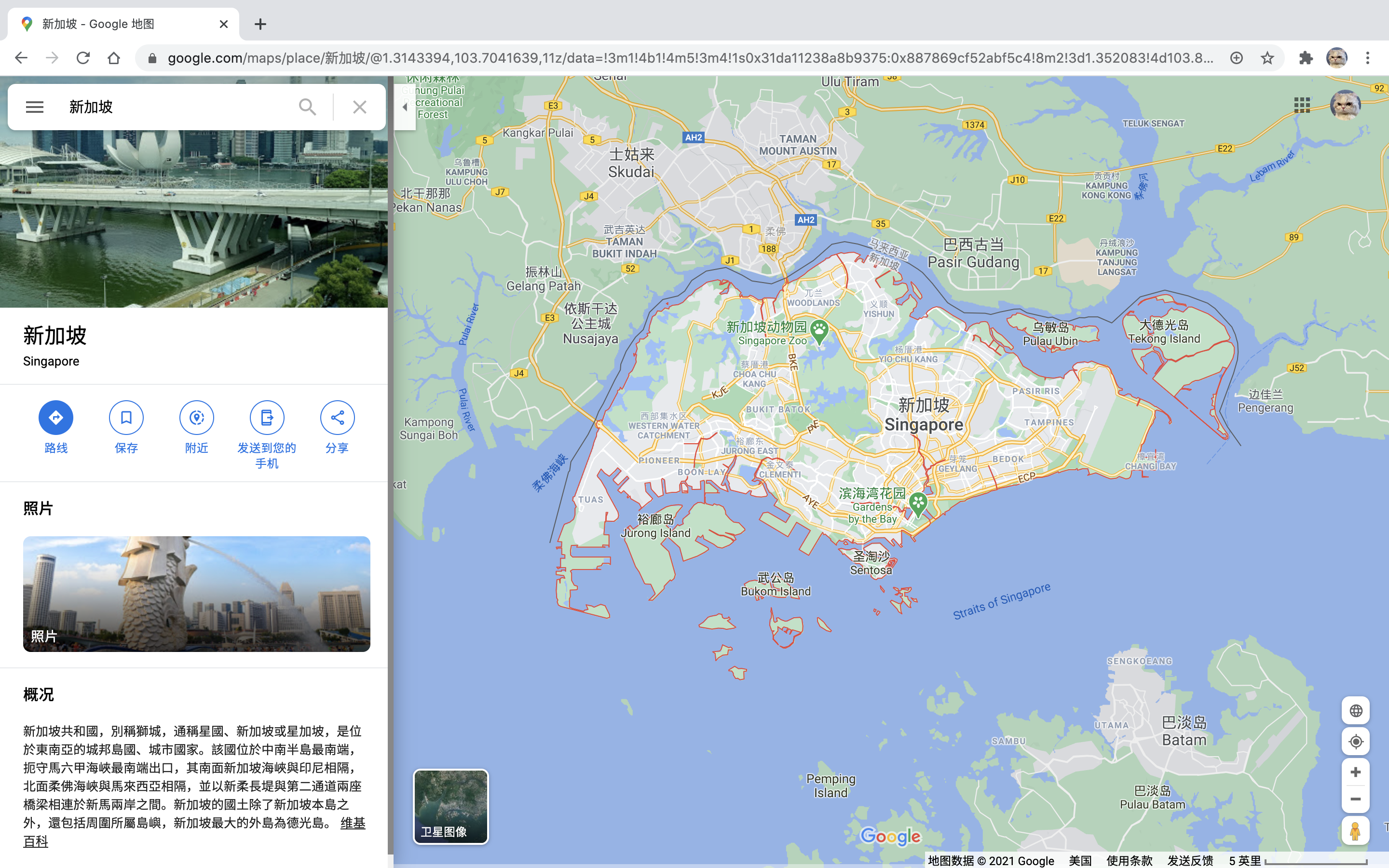This screenshot has width=1389, height=868.
Task: Clear the search with the X button
Action: click(360, 108)
